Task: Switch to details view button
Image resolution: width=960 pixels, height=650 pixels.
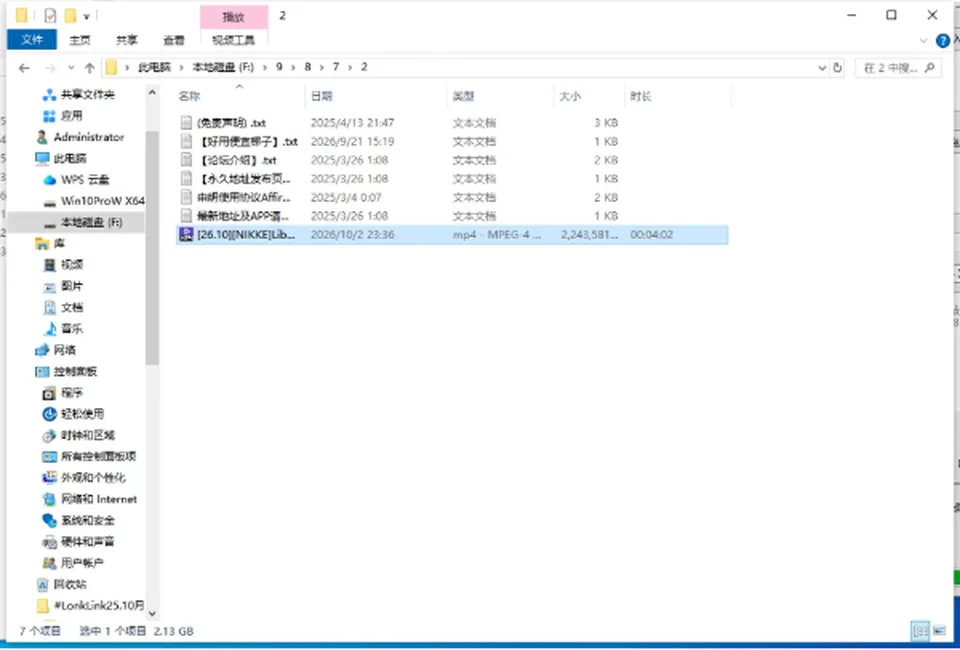Action: 920,631
